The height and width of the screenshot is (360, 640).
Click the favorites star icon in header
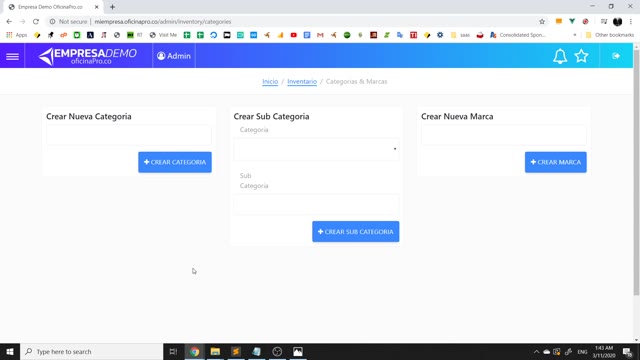[x=581, y=56]
